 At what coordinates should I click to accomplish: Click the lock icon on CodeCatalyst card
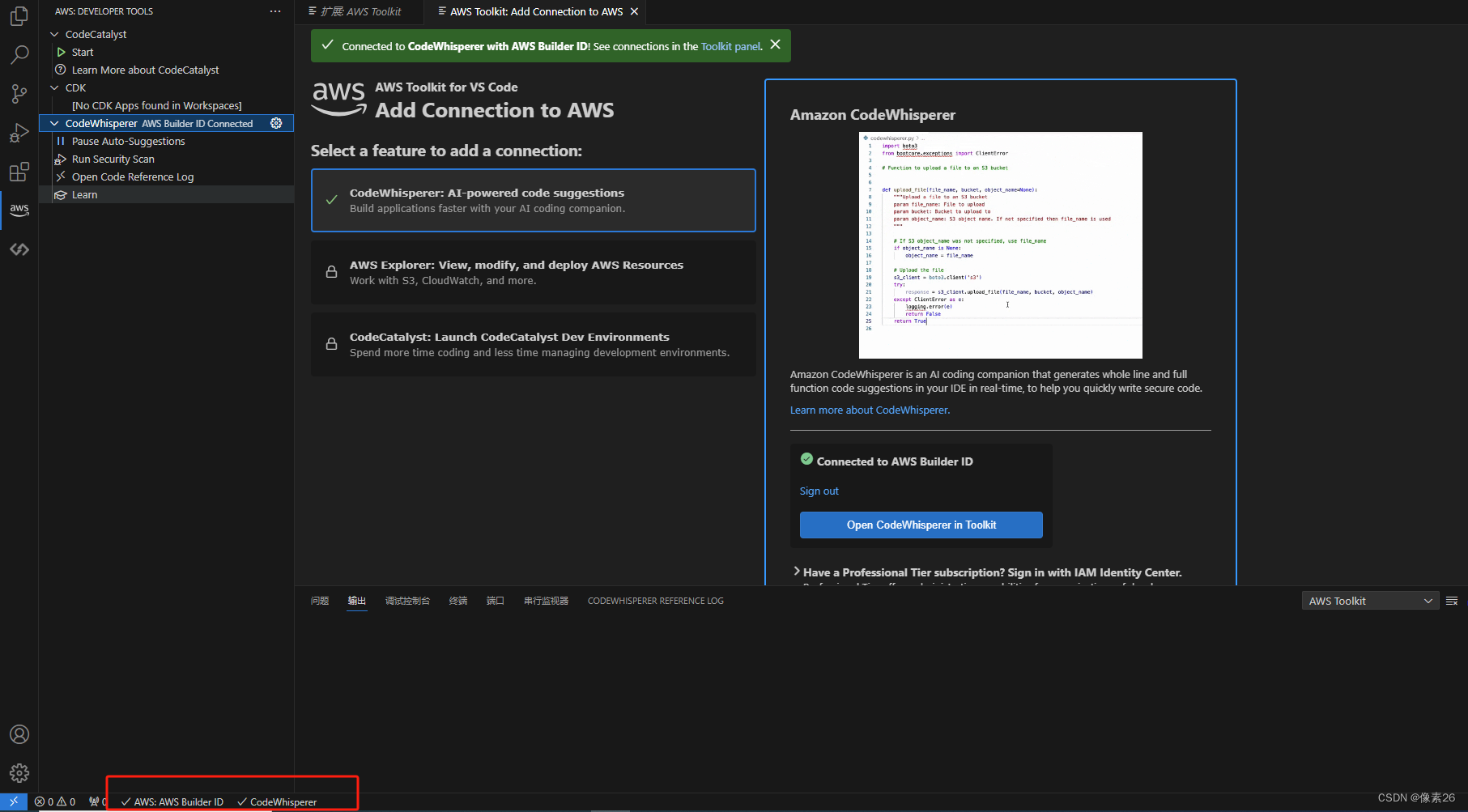tap(331, 344)
